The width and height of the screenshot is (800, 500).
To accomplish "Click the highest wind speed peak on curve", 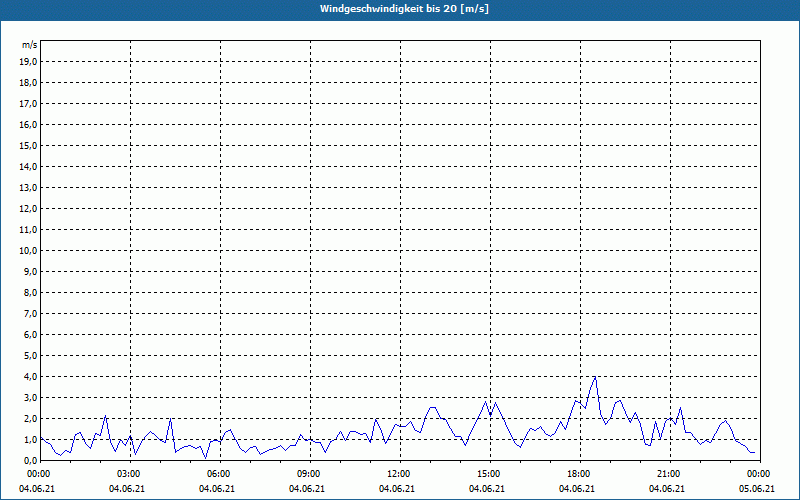I will (595, 377).
